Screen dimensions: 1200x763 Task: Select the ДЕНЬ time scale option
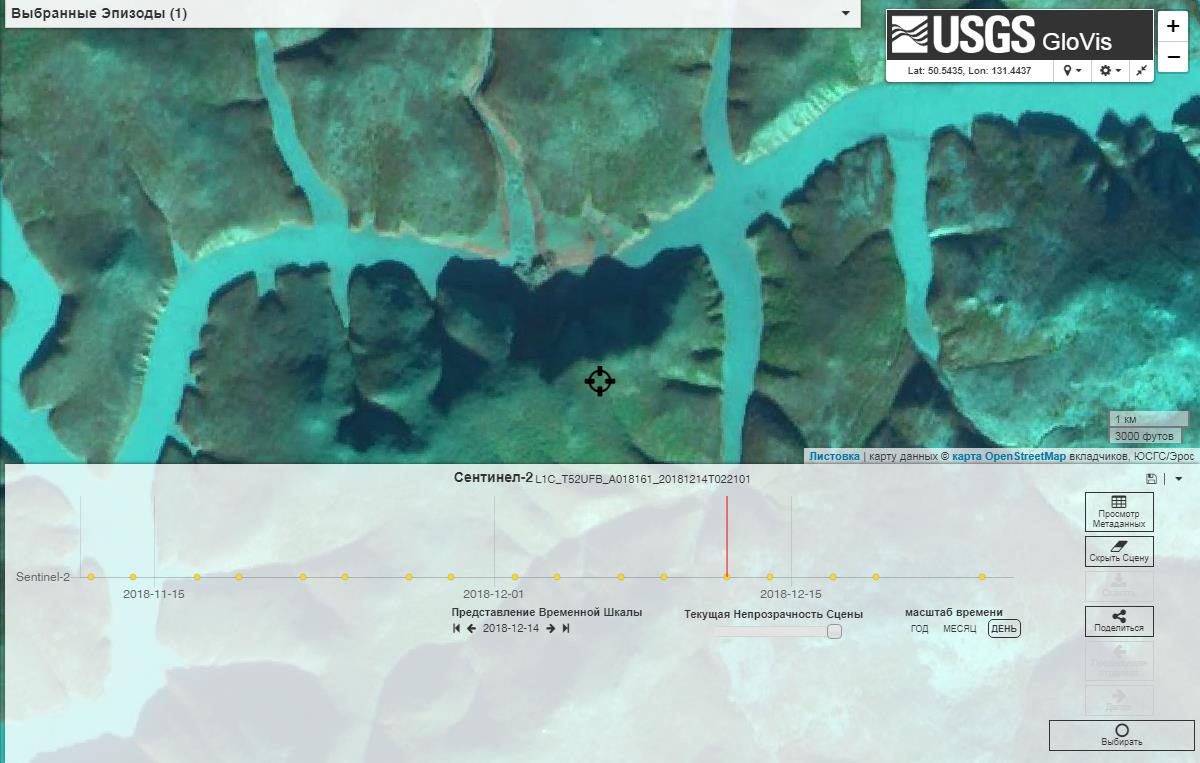pos(1004,629)
